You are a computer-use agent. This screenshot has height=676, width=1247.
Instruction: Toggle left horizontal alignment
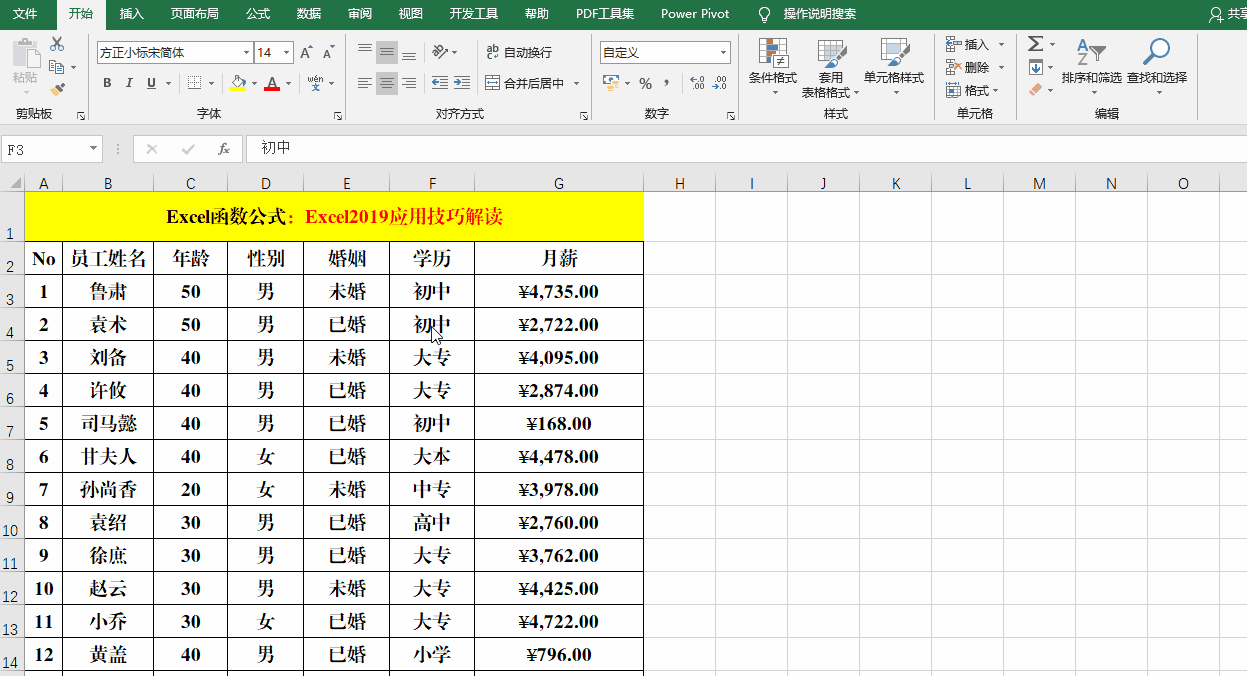(365, 83)
